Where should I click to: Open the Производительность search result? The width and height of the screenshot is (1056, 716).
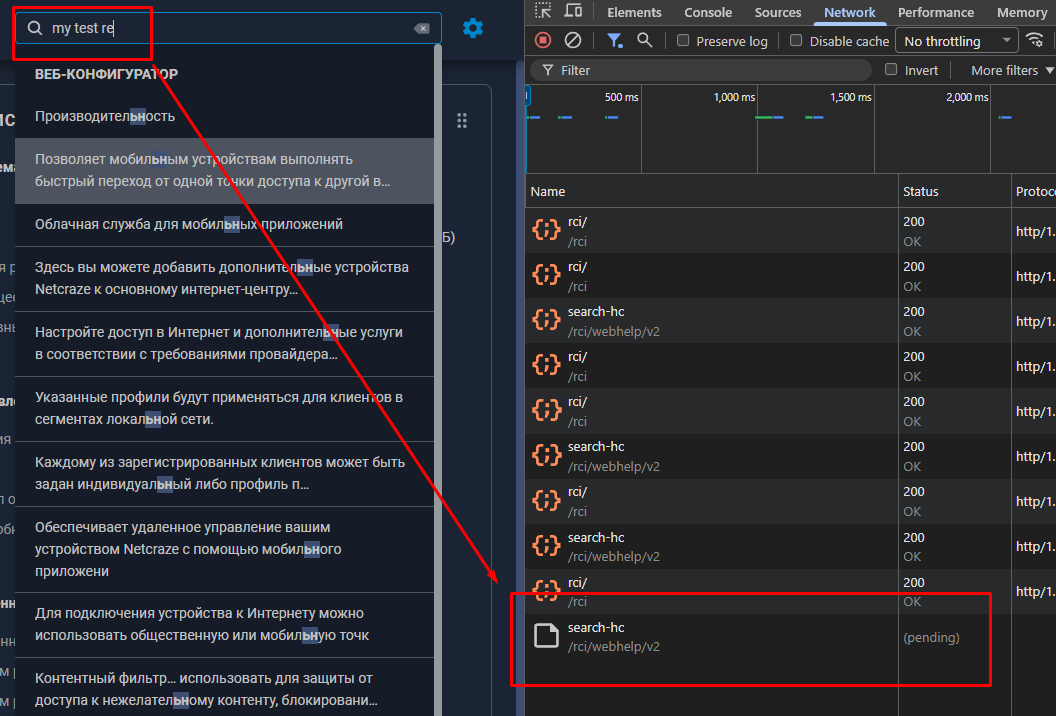point(105,116)
